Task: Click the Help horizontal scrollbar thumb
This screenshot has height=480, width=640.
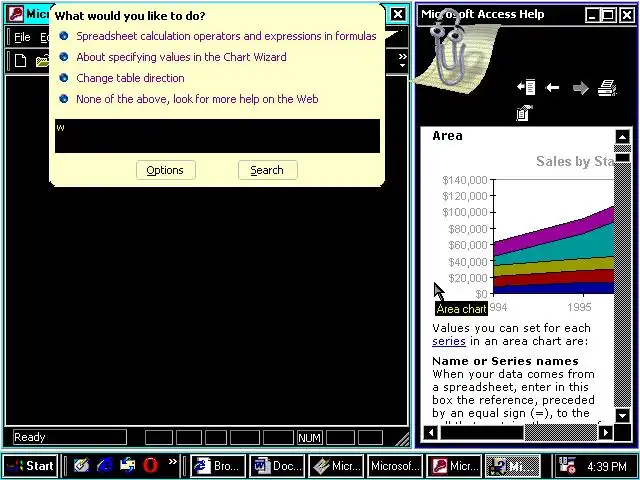Action: click(482, 432)
